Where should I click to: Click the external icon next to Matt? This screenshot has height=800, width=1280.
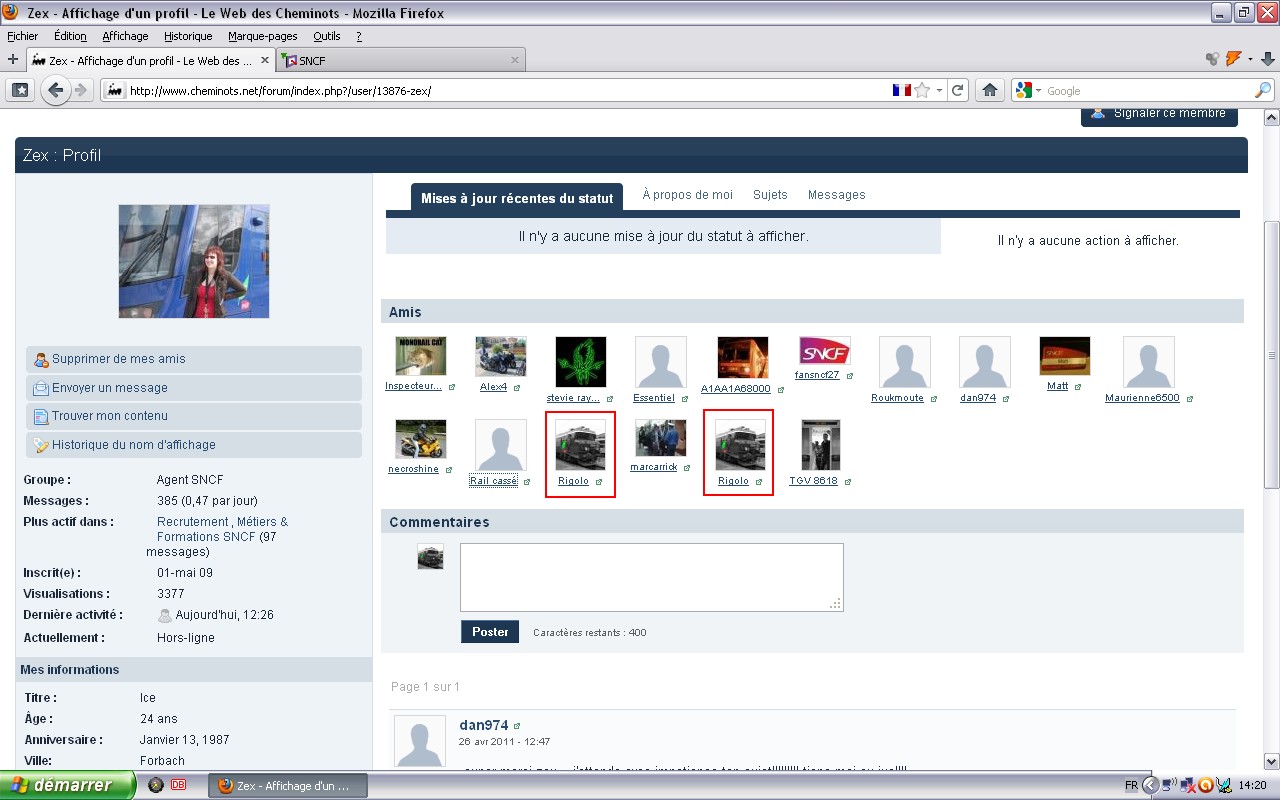[x=1080, y=387]
